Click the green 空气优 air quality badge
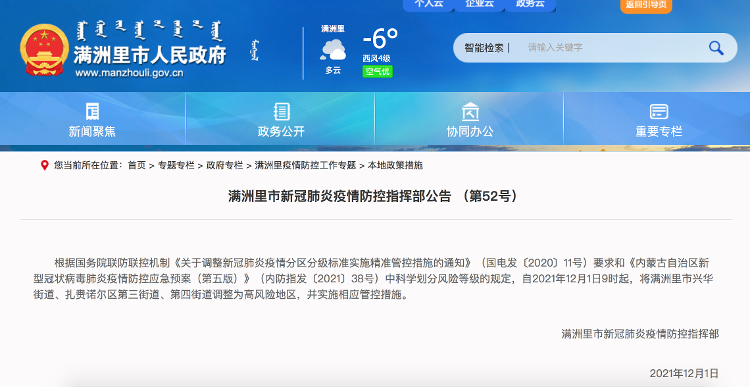Image resolution: width=750 pixels, height=387 pixels. click(x=377, y=72)
